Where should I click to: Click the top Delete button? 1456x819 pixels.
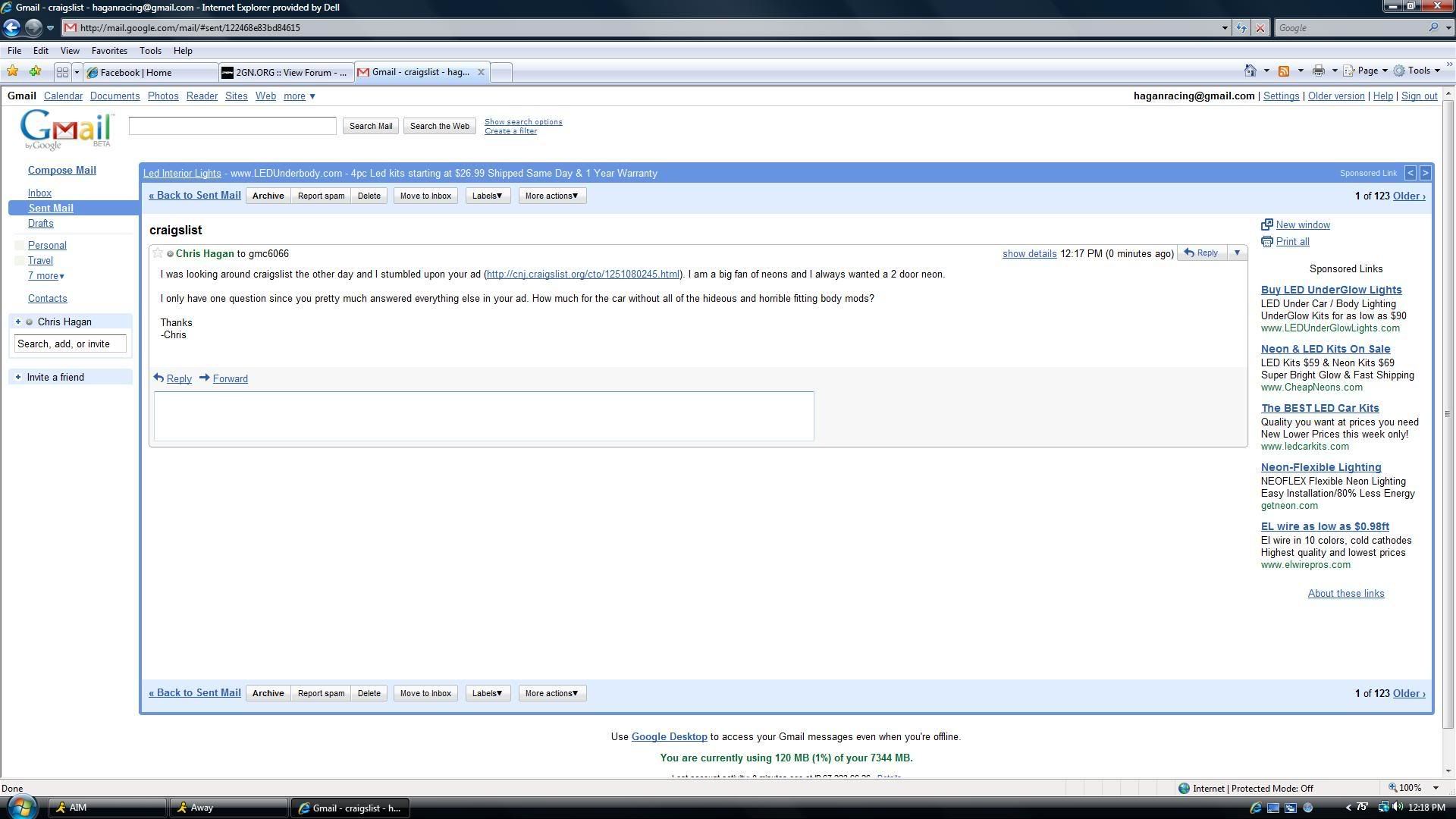pos(369,196)
